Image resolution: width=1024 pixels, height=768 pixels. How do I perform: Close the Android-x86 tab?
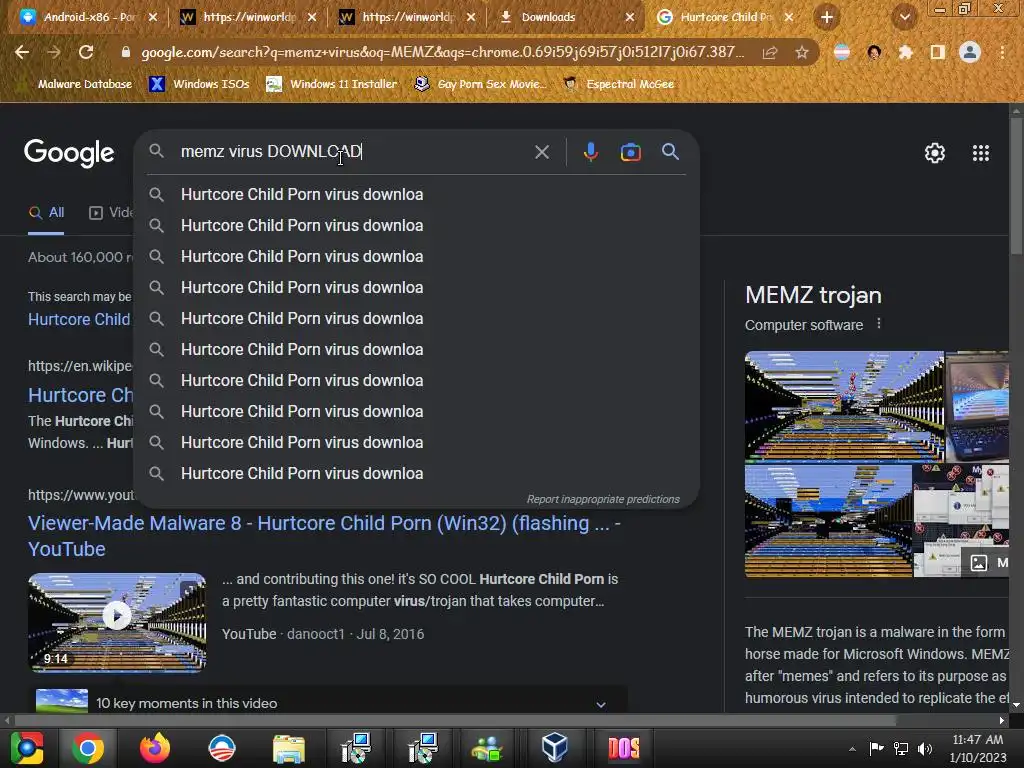[153, 17]
